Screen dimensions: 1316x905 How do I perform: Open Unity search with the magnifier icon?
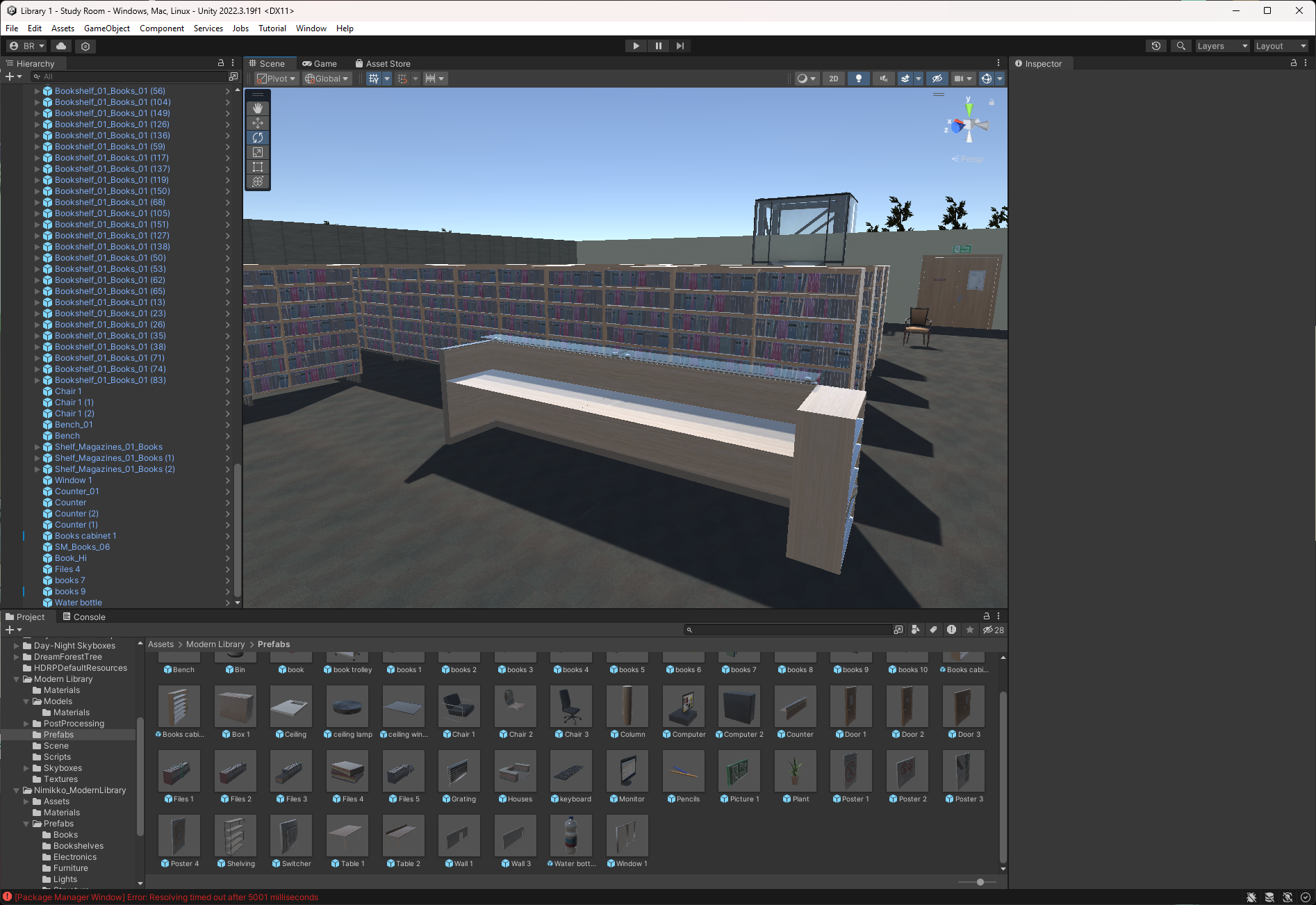point(1181,46)
